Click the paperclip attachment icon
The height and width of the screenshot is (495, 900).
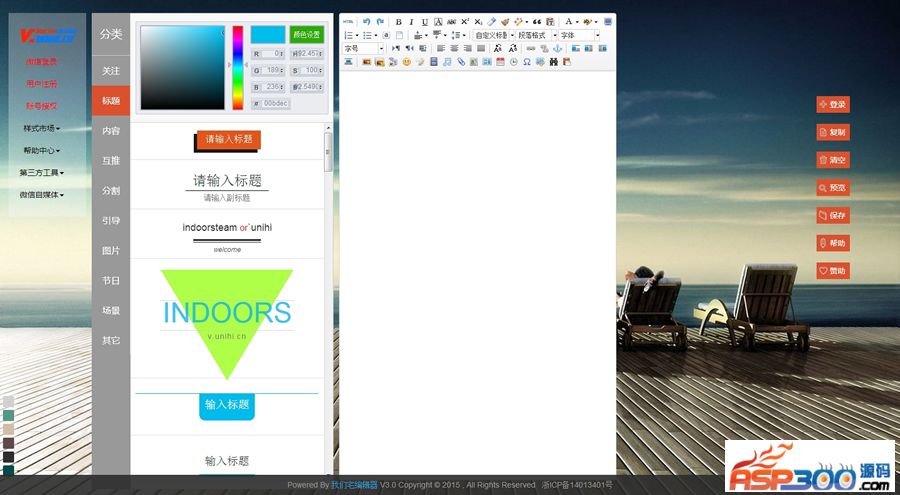coord(461,61)
